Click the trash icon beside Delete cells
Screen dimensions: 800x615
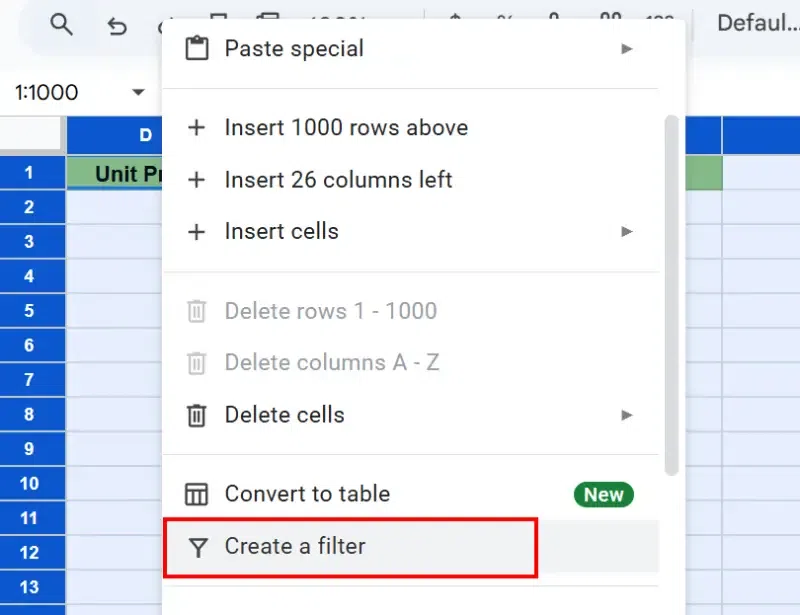click(x=197, y=415)
